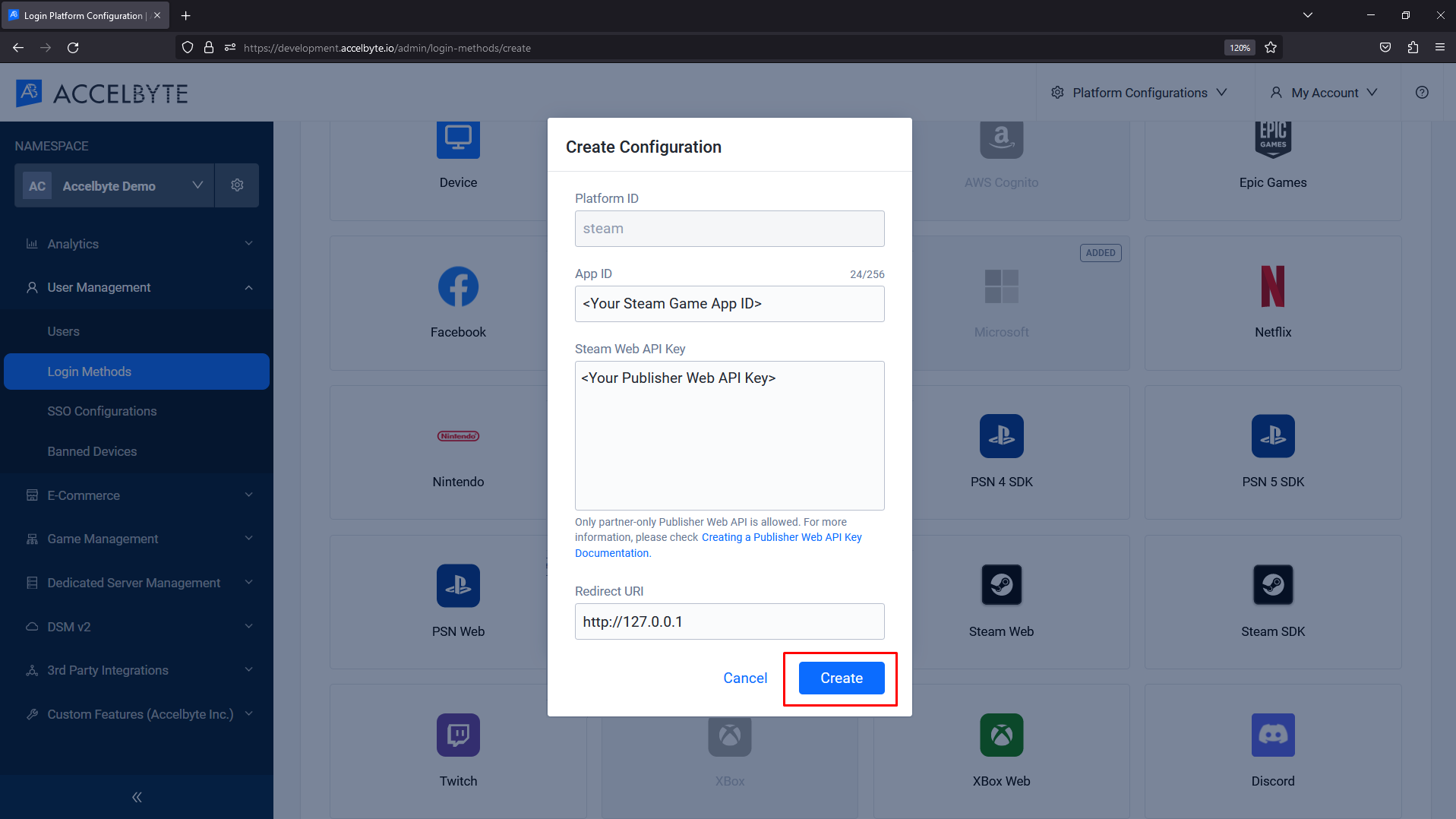Open the Users menu item
The width and height of the screenshot is (1456, 819).
137,331
